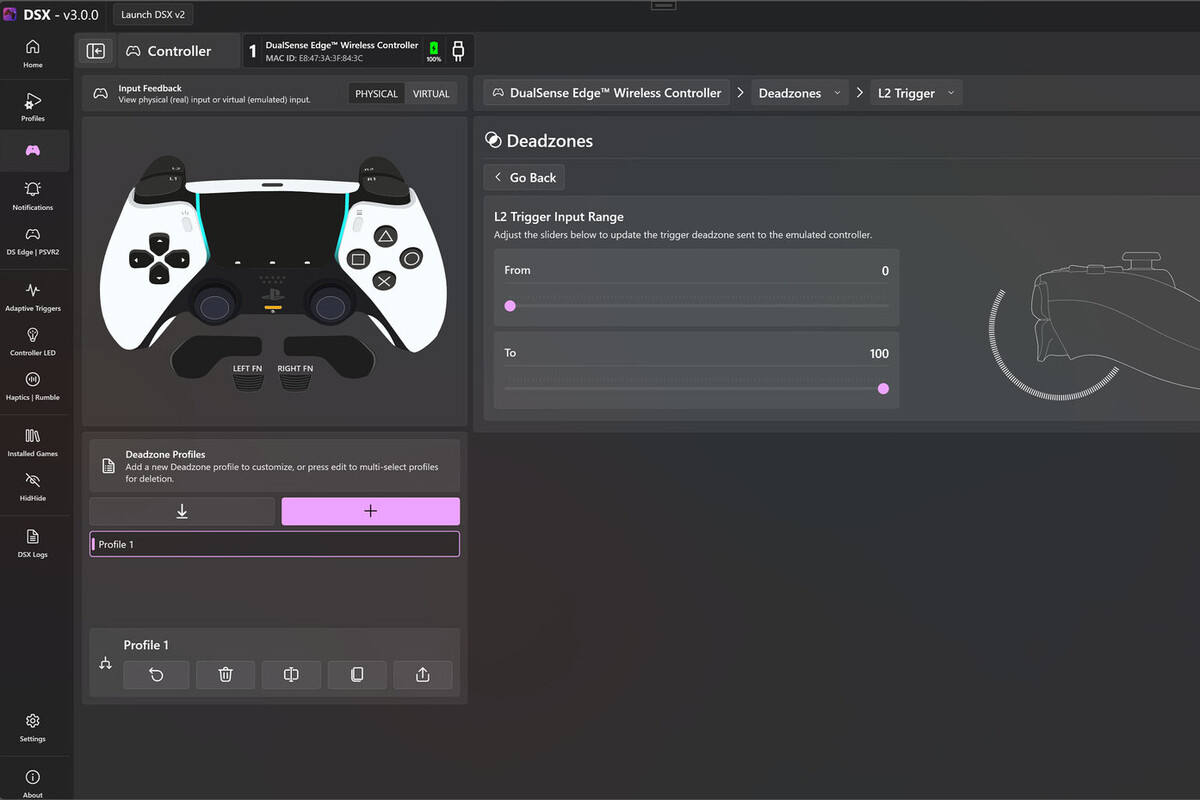Viewport: 1200px width, 800px height.
Task: Click the triangle button on controller image
Action: click(385, 237)
